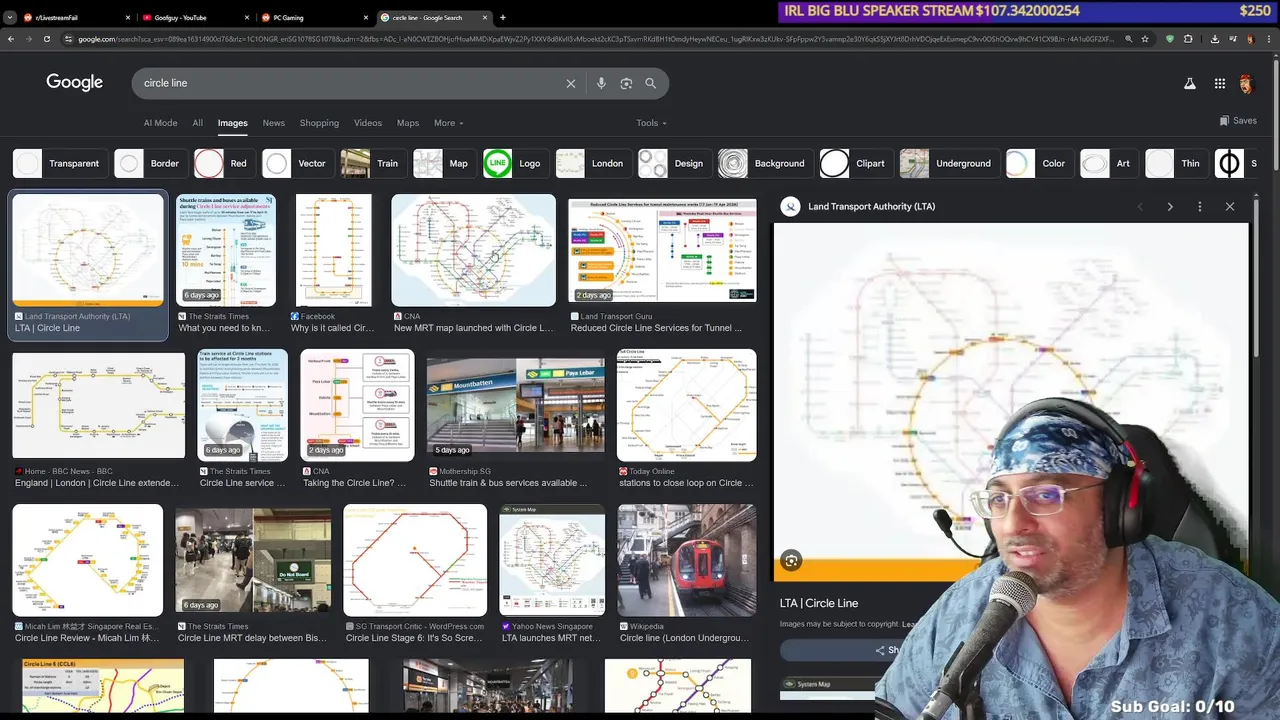Open the 'LTA | Circle Line' preview title link
1280x720 pixels.
tap(819, 603)
